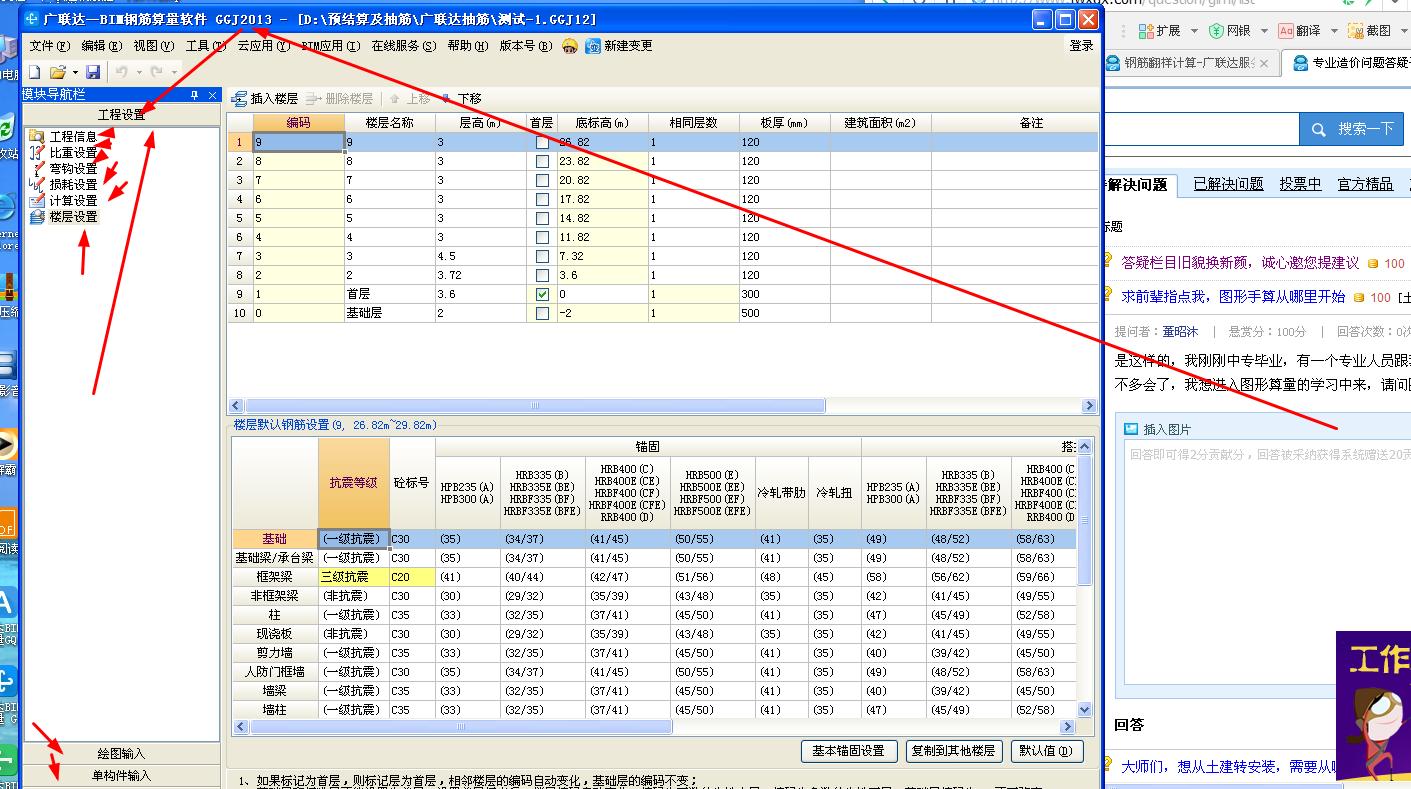Uncheck the 首层 checkbox in 首层 row

coord(542,295)
